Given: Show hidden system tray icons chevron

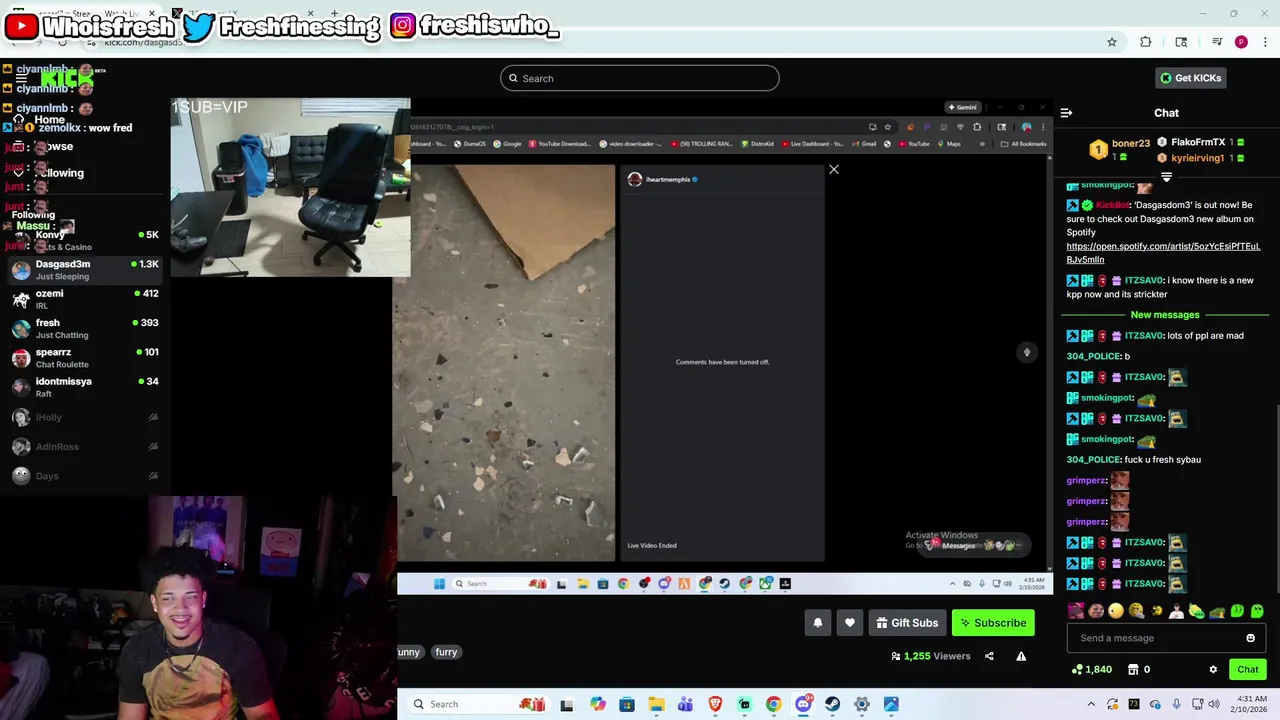Looking at the screenshot, I should [x=1091, y=704].
